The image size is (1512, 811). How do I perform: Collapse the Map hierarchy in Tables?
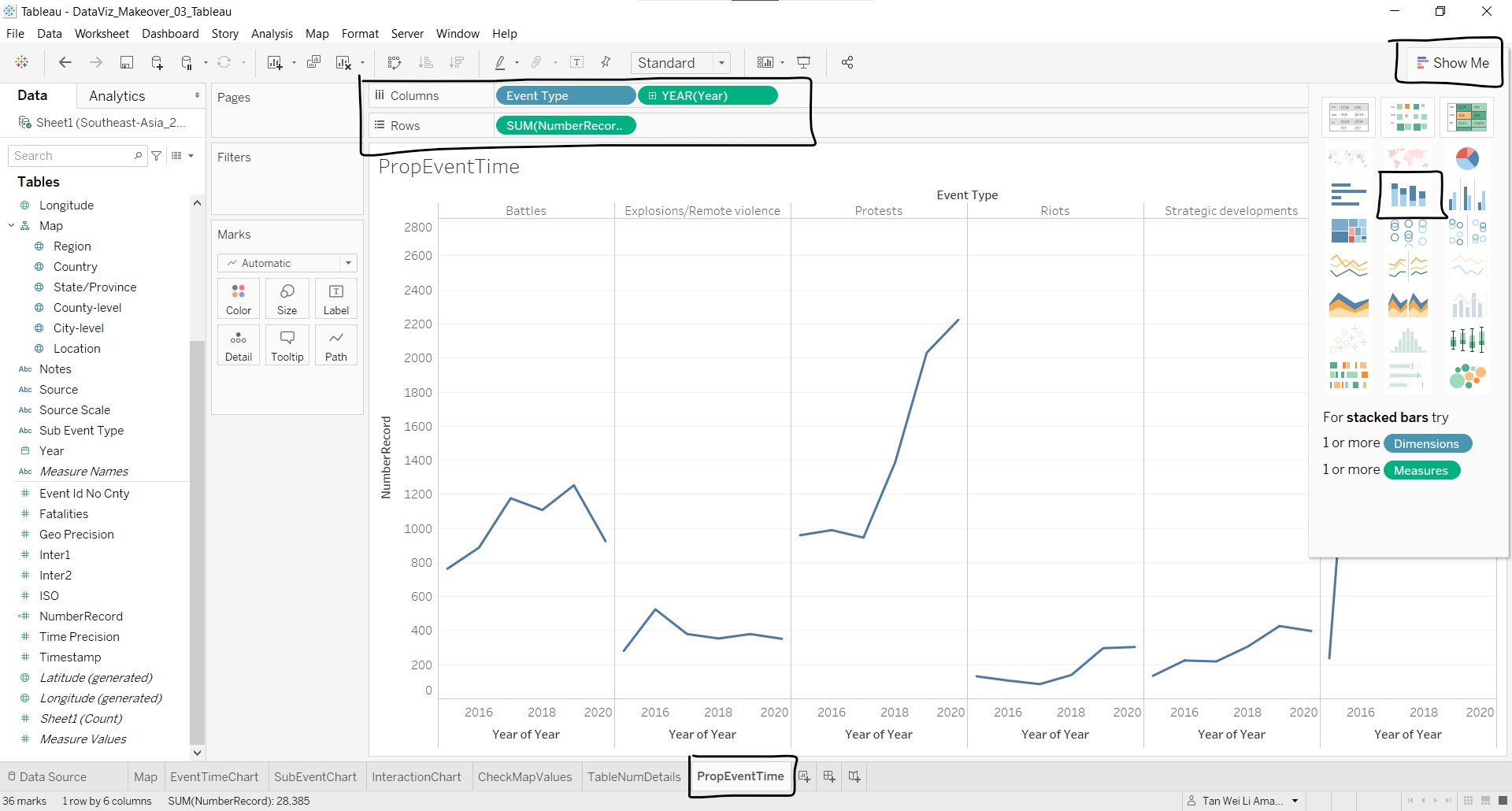point(12,226)
